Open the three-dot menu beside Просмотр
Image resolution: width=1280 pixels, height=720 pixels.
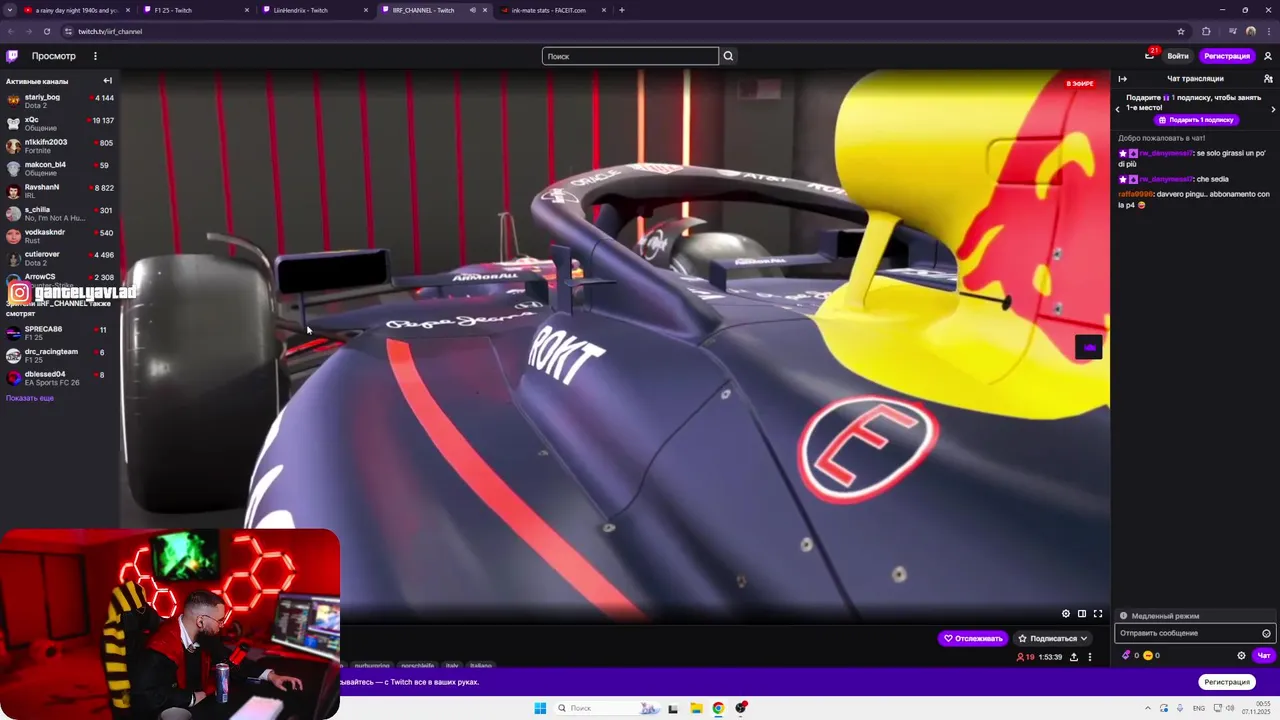pos(95,56)
